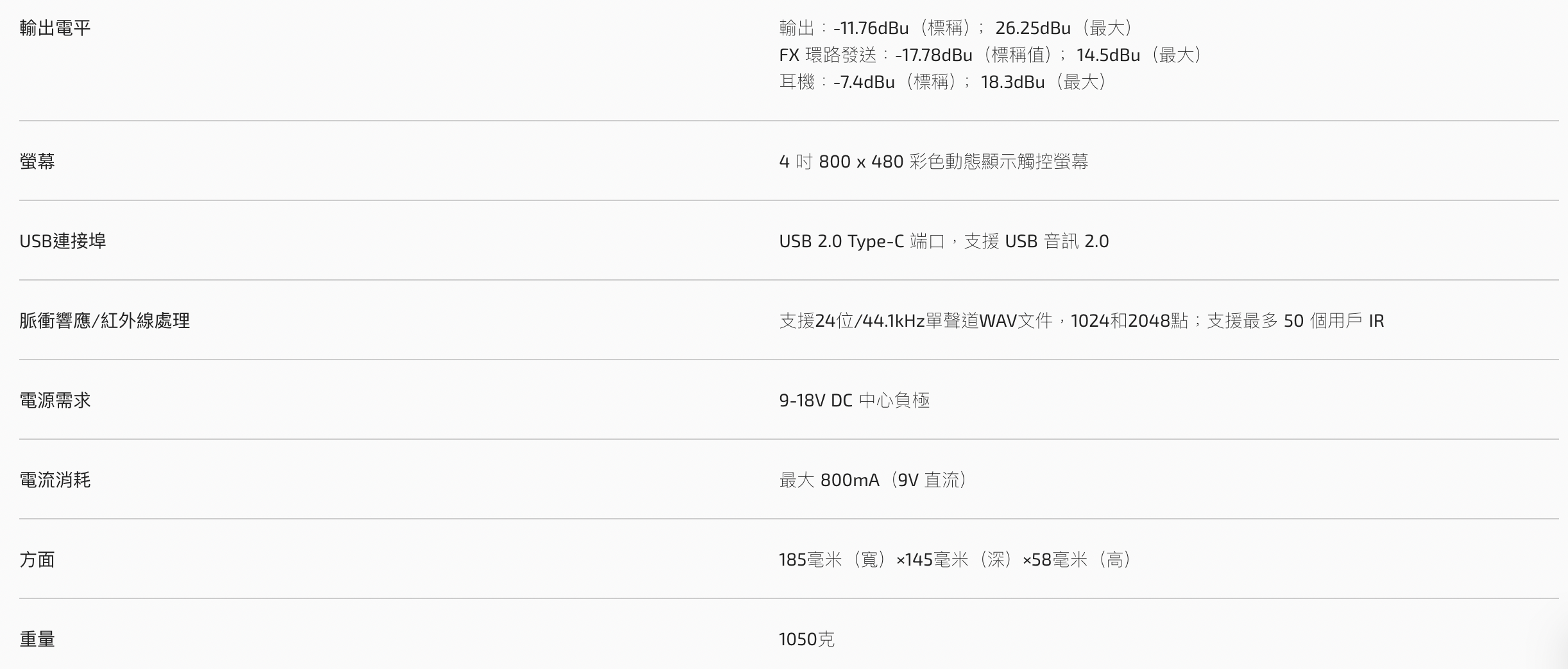
Task: Click the 輸出電平 row label
Action: [55, 28]
